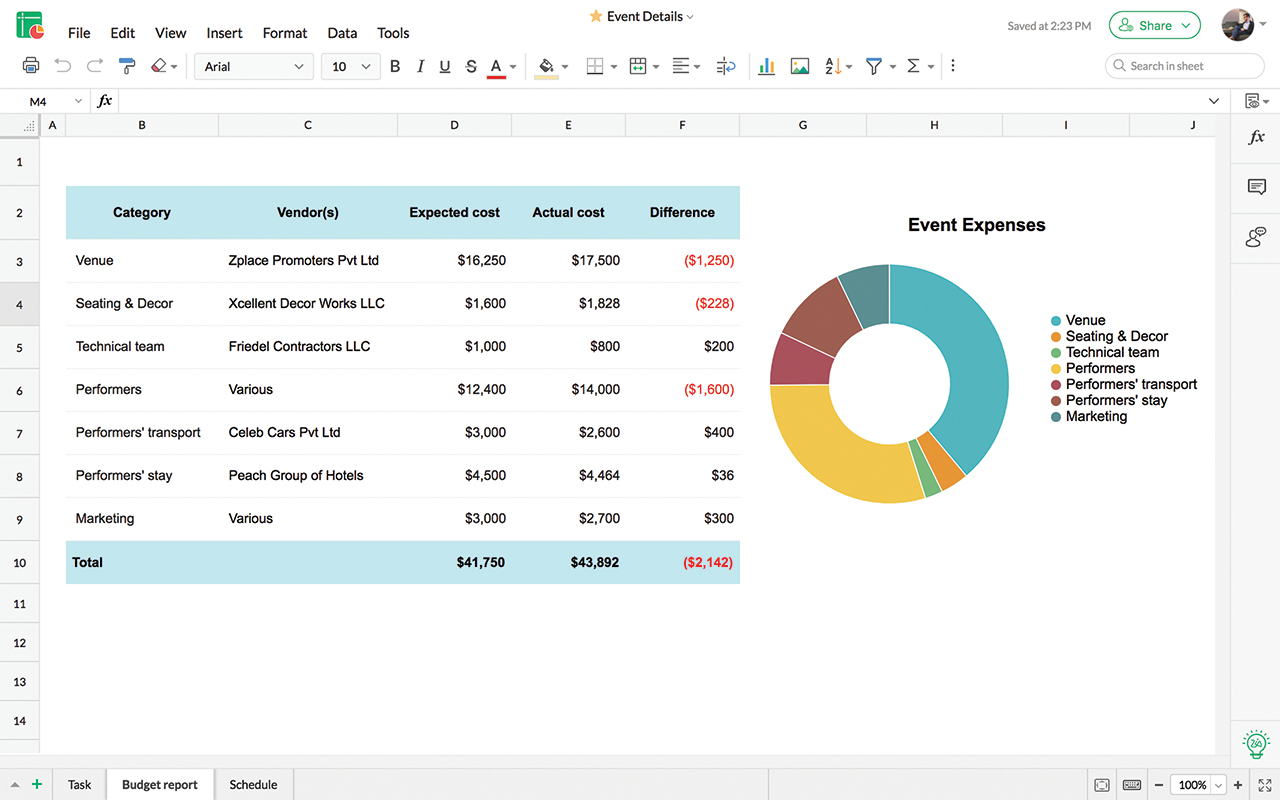Viewport: 1280px width, 800px height.
Task: Switch to the Schedule sheet tab
Action: (x=253, y=785)
